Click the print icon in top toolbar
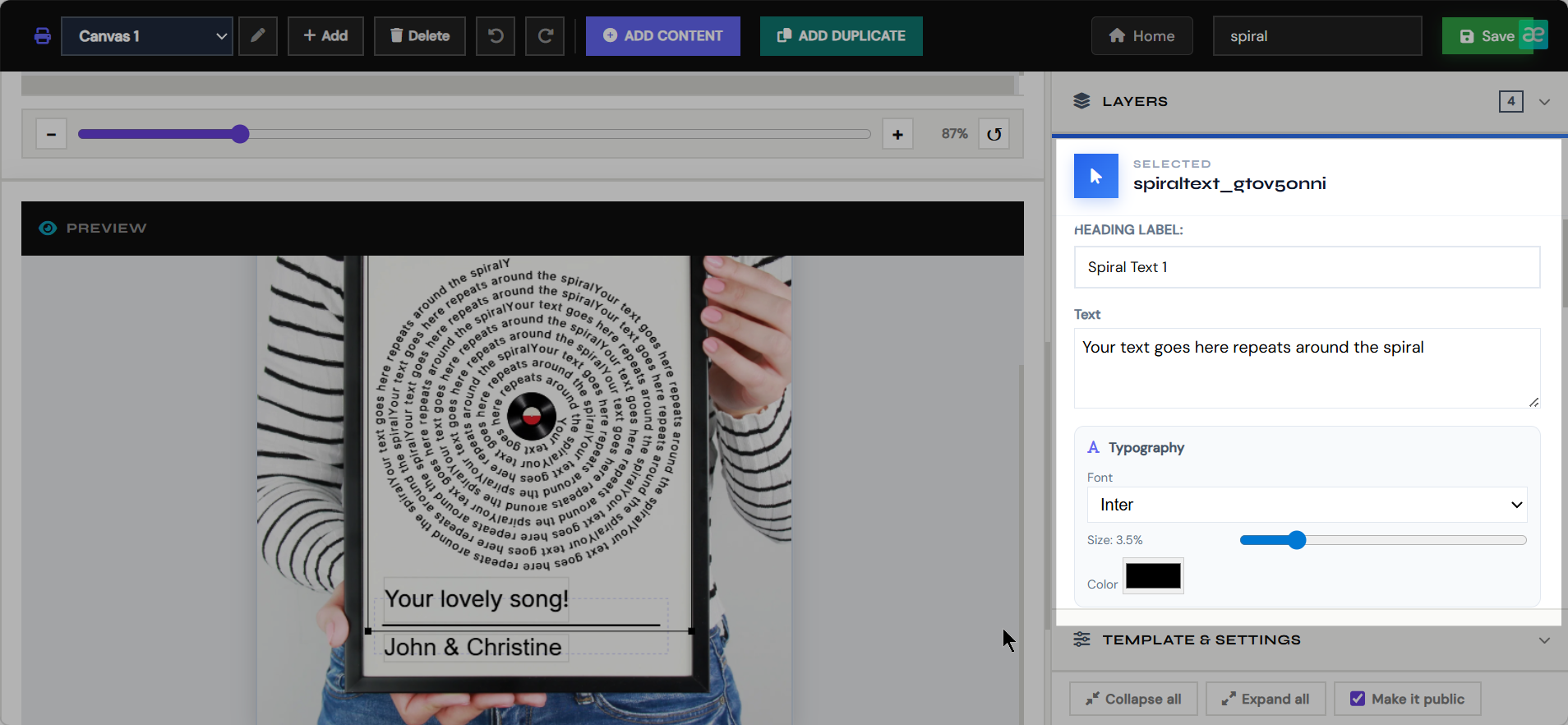1568x725 pixels. coord(43,36)
